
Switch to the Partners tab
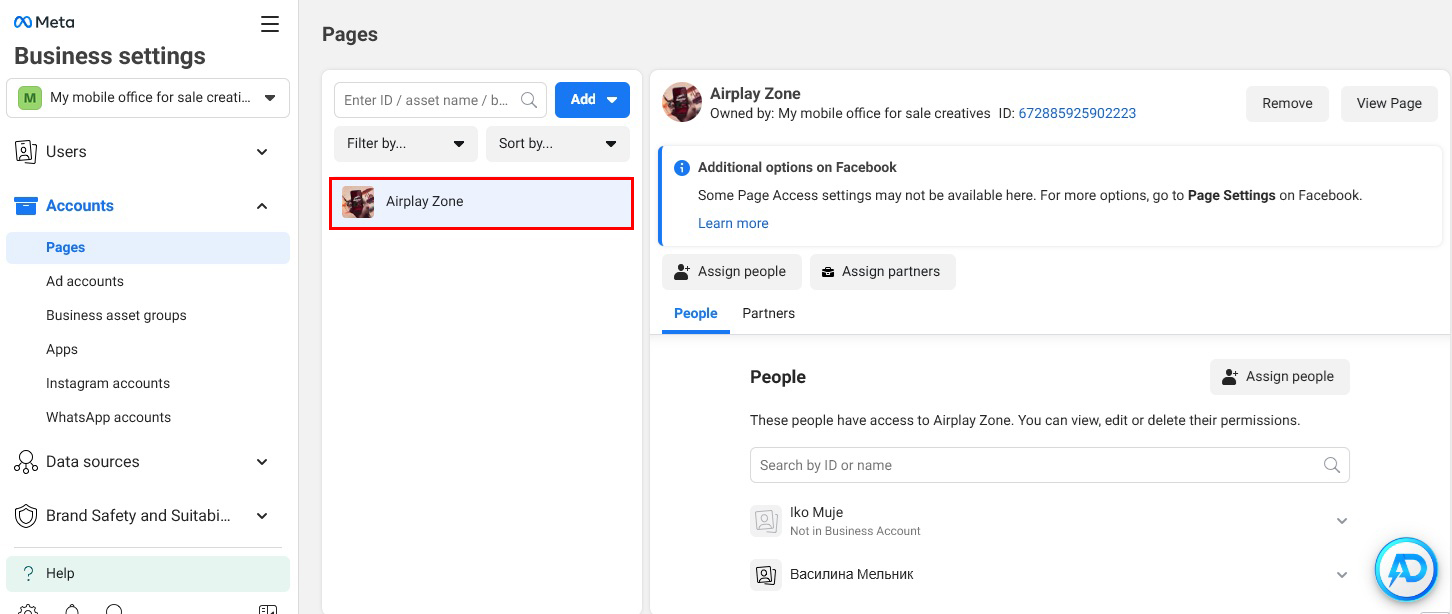pyautogui.click(x=768, y=314)
